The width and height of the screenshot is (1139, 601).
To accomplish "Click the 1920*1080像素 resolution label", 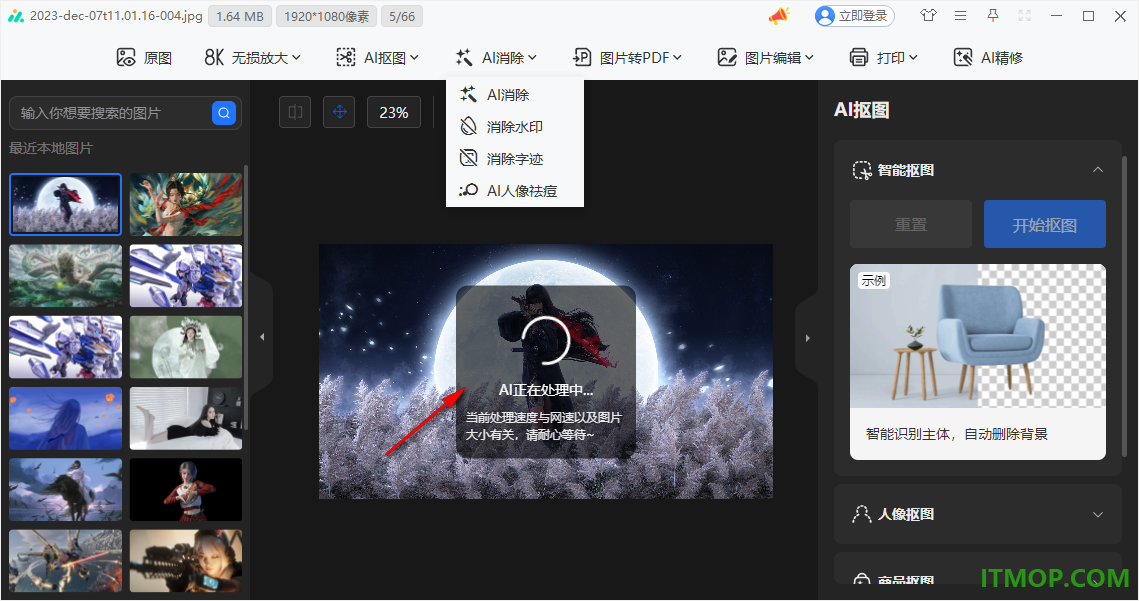I will (x=326, y=16).
